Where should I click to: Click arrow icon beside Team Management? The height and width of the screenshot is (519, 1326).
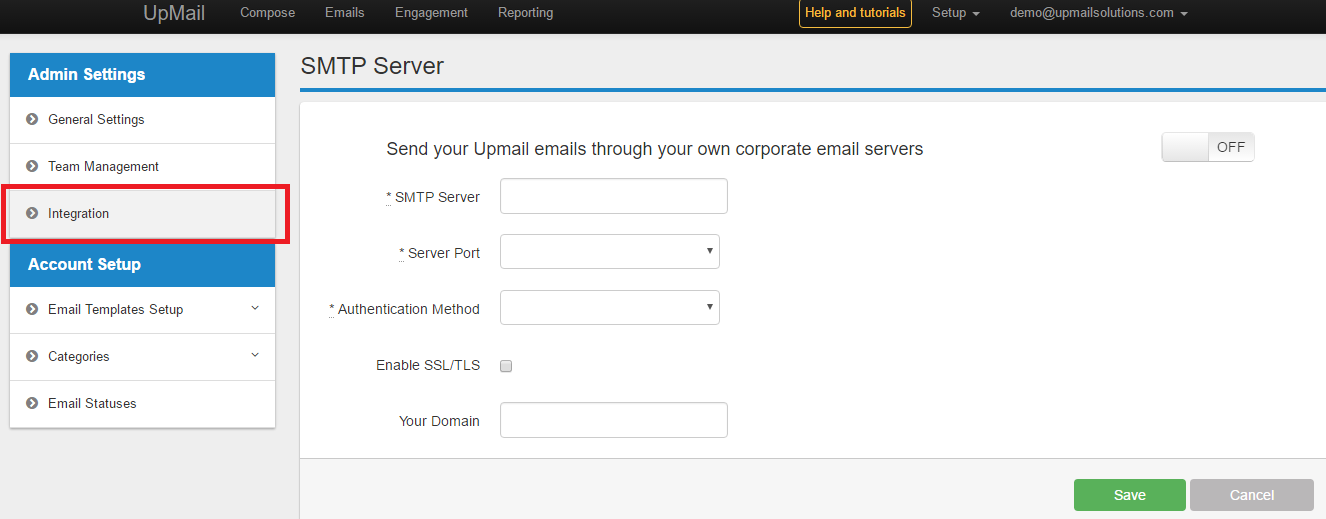pyautogui.click(x=32, y=167)
